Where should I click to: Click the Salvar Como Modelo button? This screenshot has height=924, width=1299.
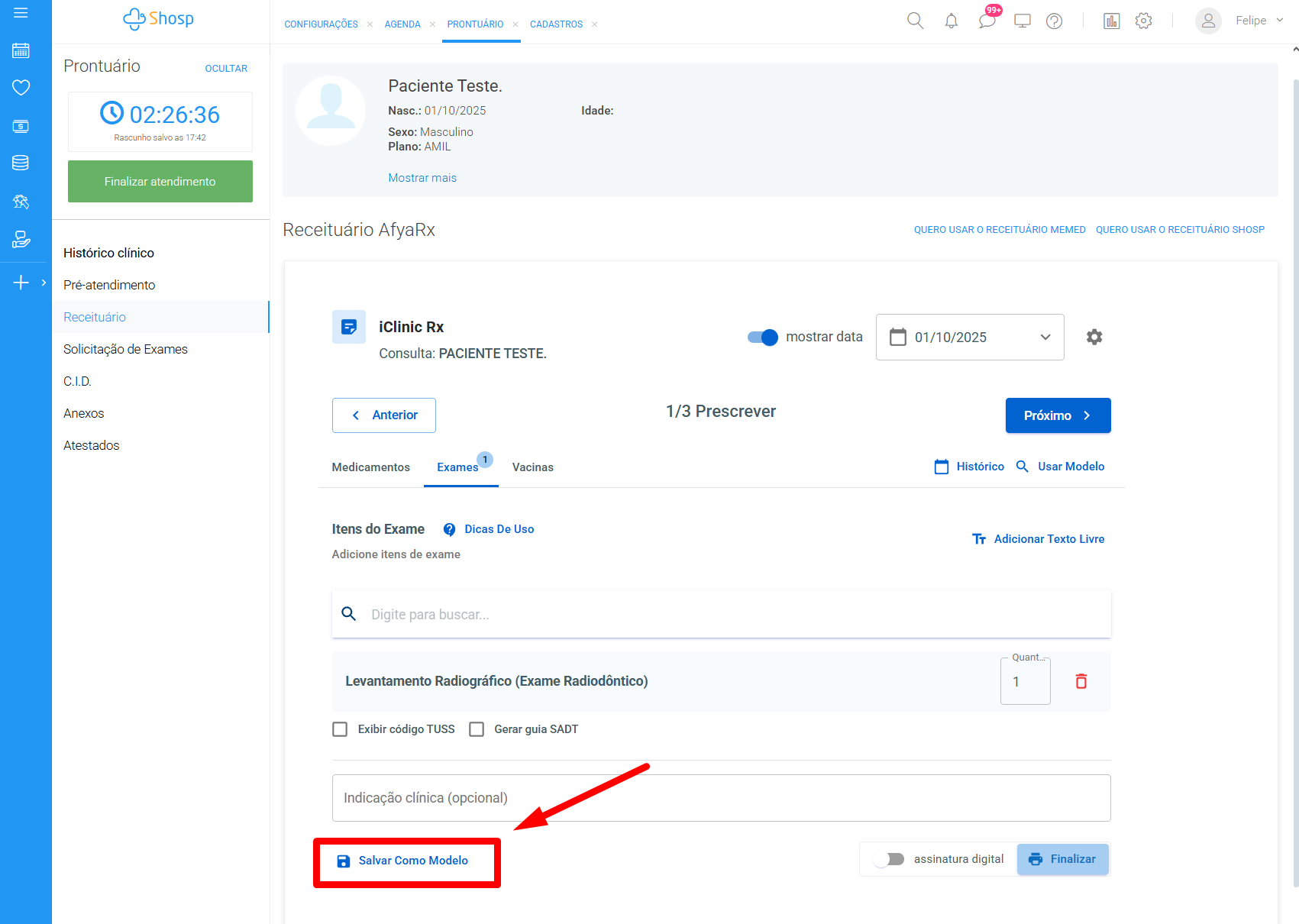point(403,861)
